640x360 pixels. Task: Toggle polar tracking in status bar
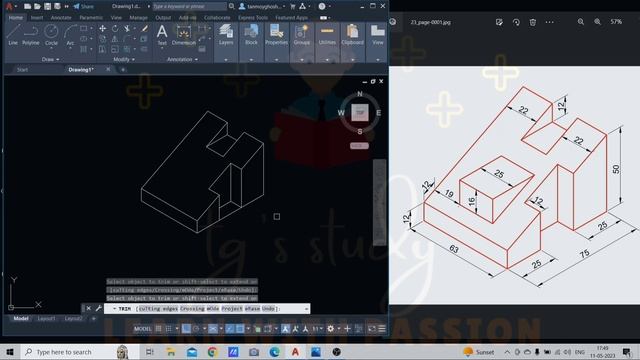[x=196, y=329]
